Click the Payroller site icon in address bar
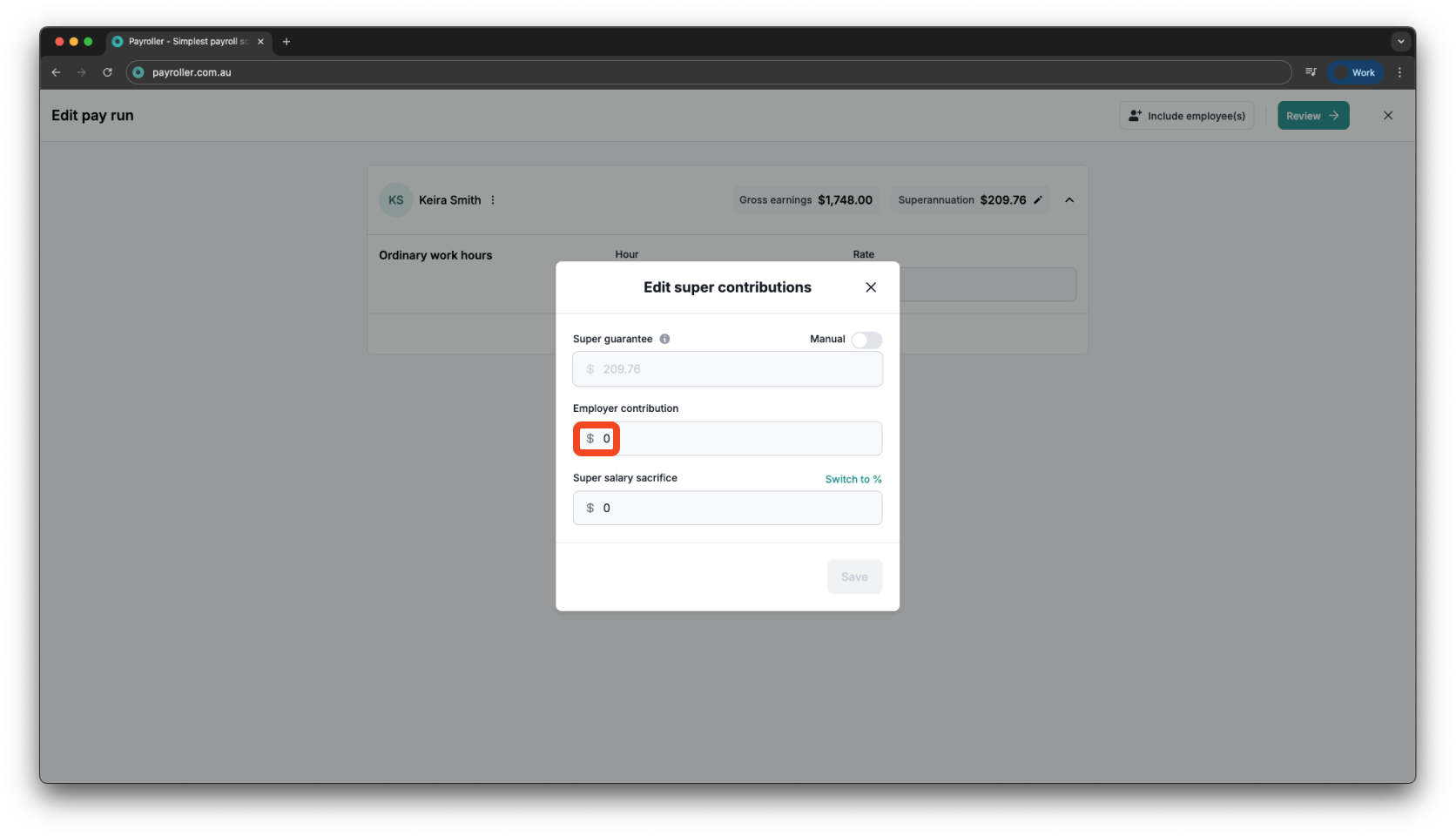Image resolution: width=1456 pixels, height=836 pixels. [x=139, y=72]
